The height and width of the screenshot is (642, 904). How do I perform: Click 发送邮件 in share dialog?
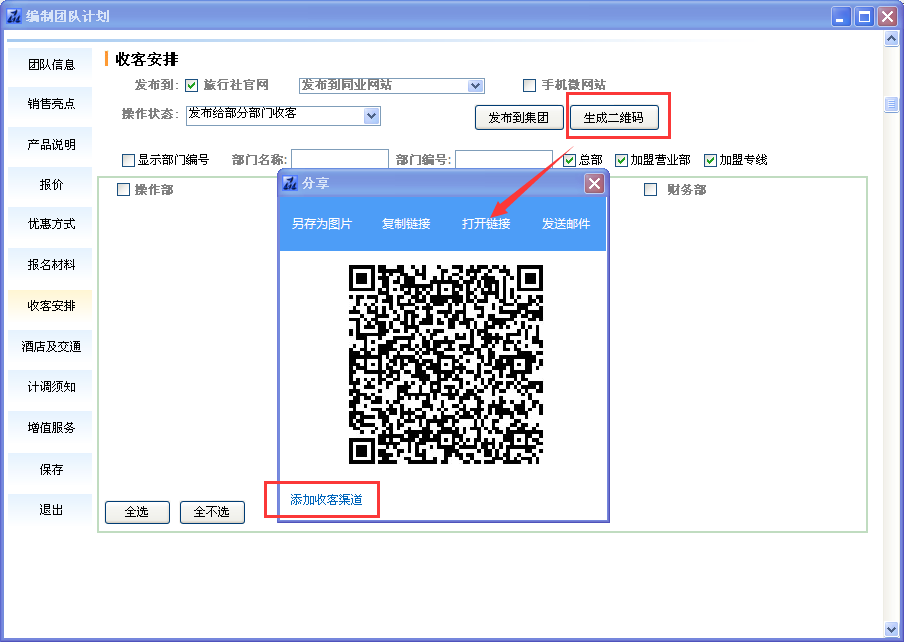(x=566, y=224)
